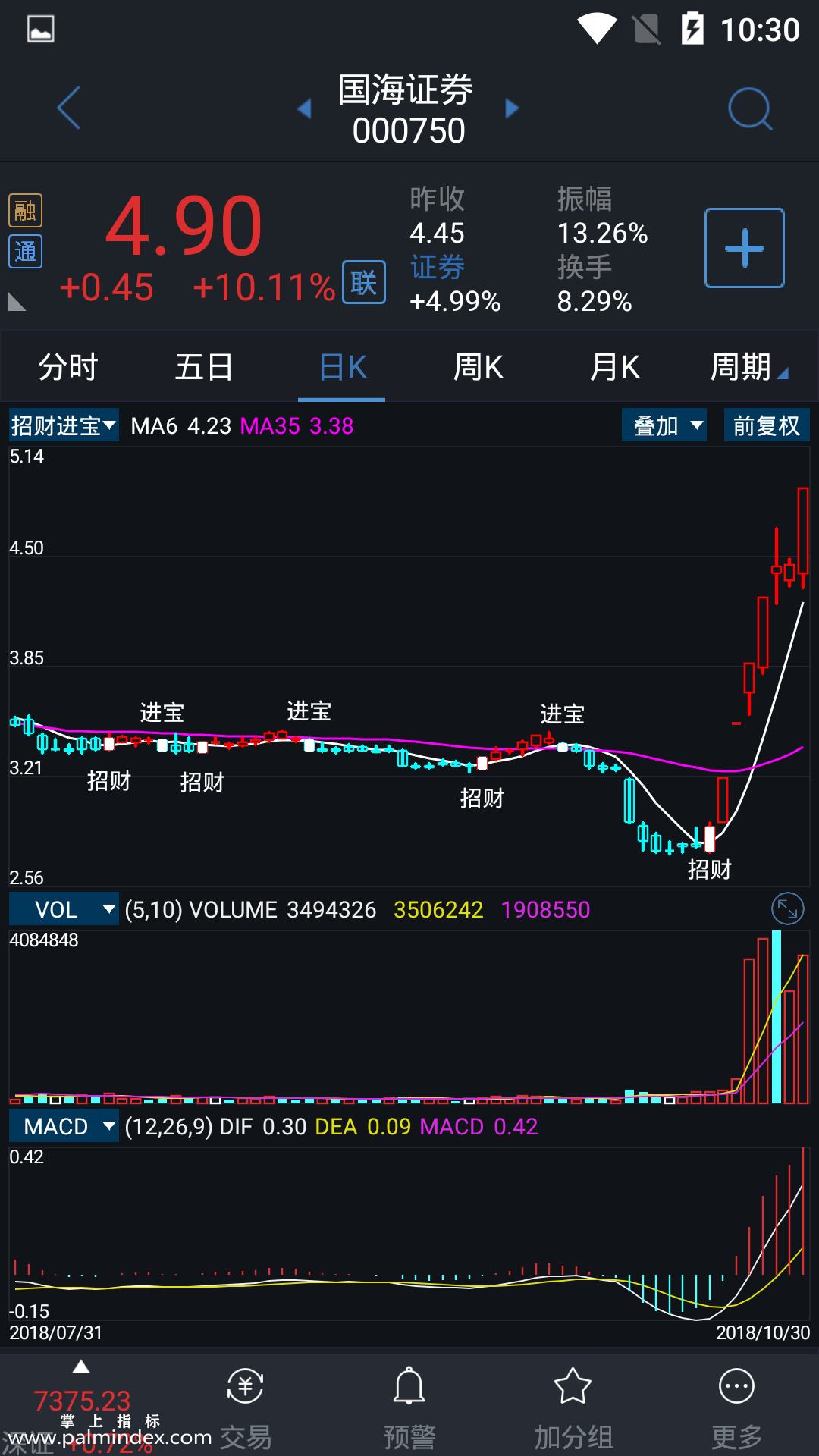Tap the picture notification icon

click(x=40, y=29)
